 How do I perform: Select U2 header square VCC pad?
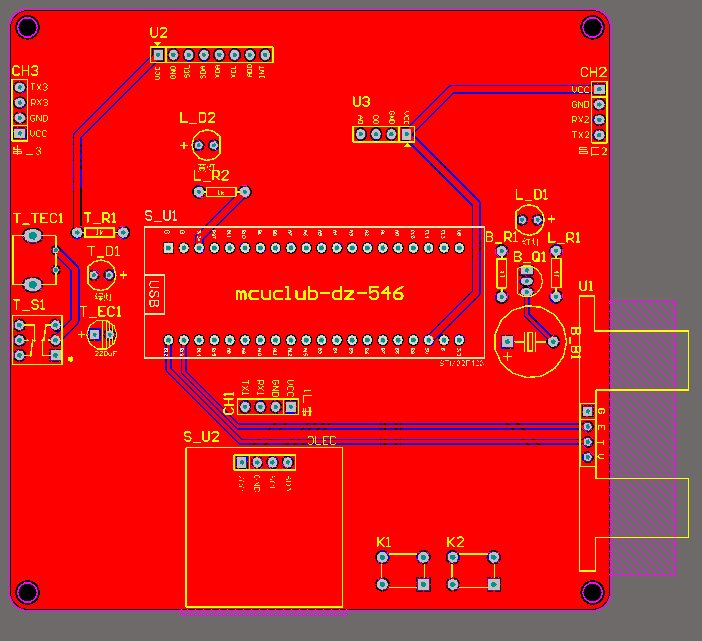158,55
